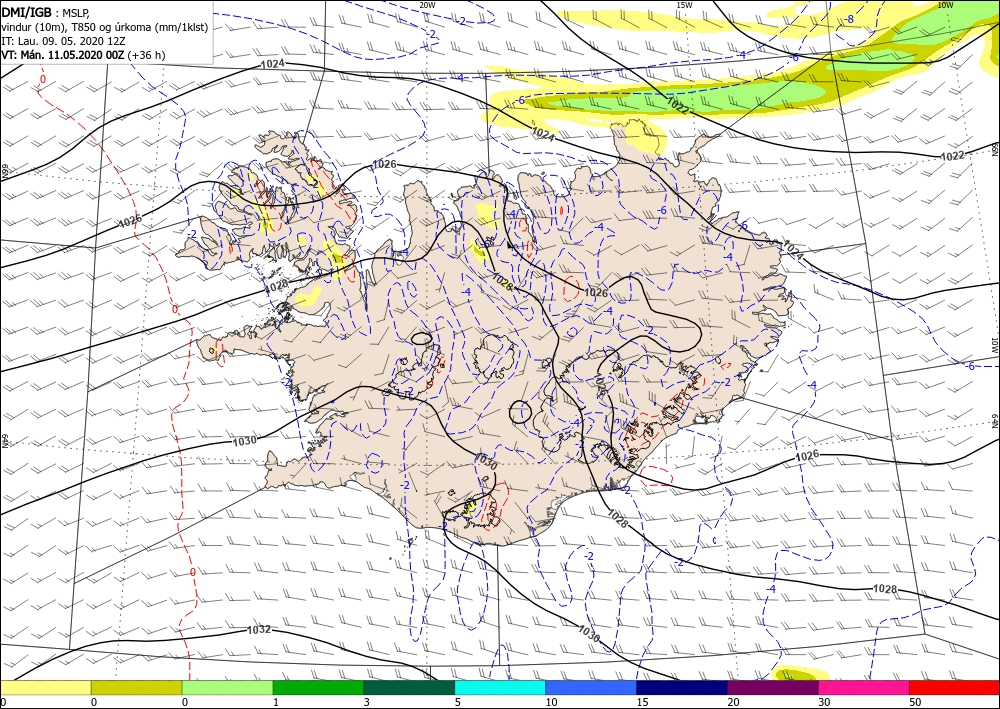Click the 'vindur (10m), T850 og úrkoma' line

click(x=104, y=27)
